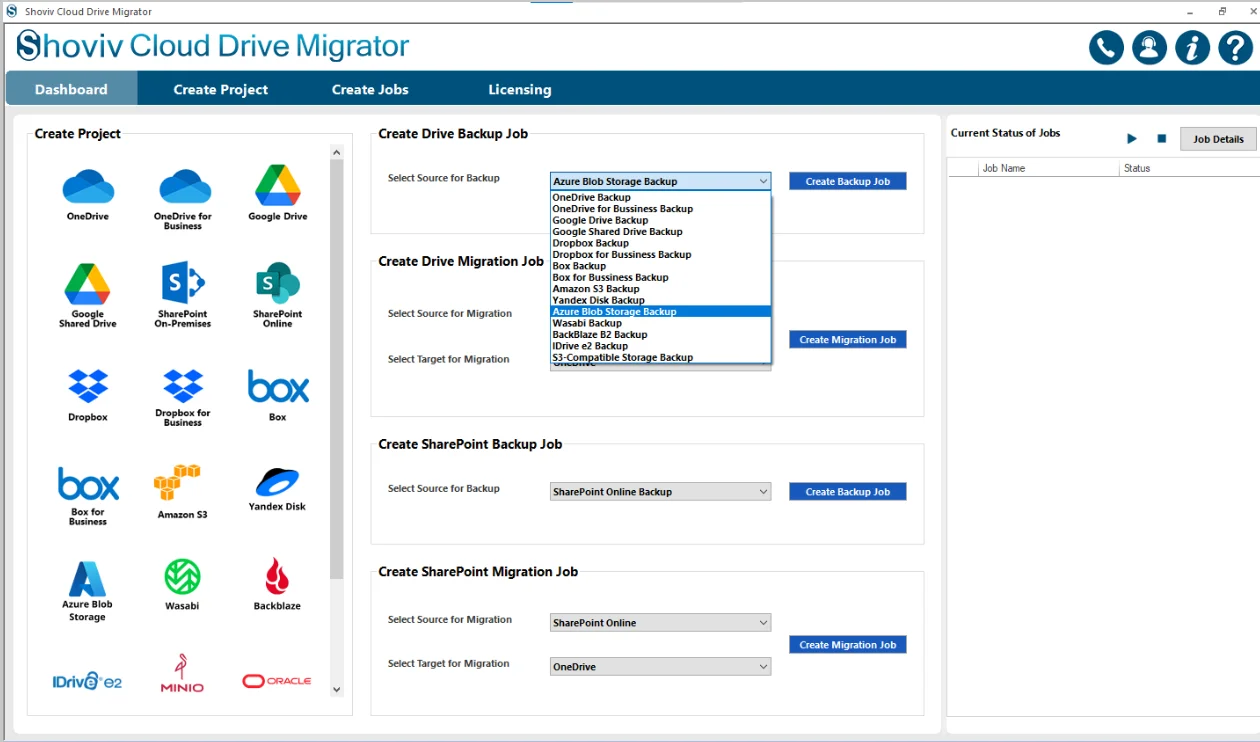Select S3-Compatible Storage Backup option

661,357
